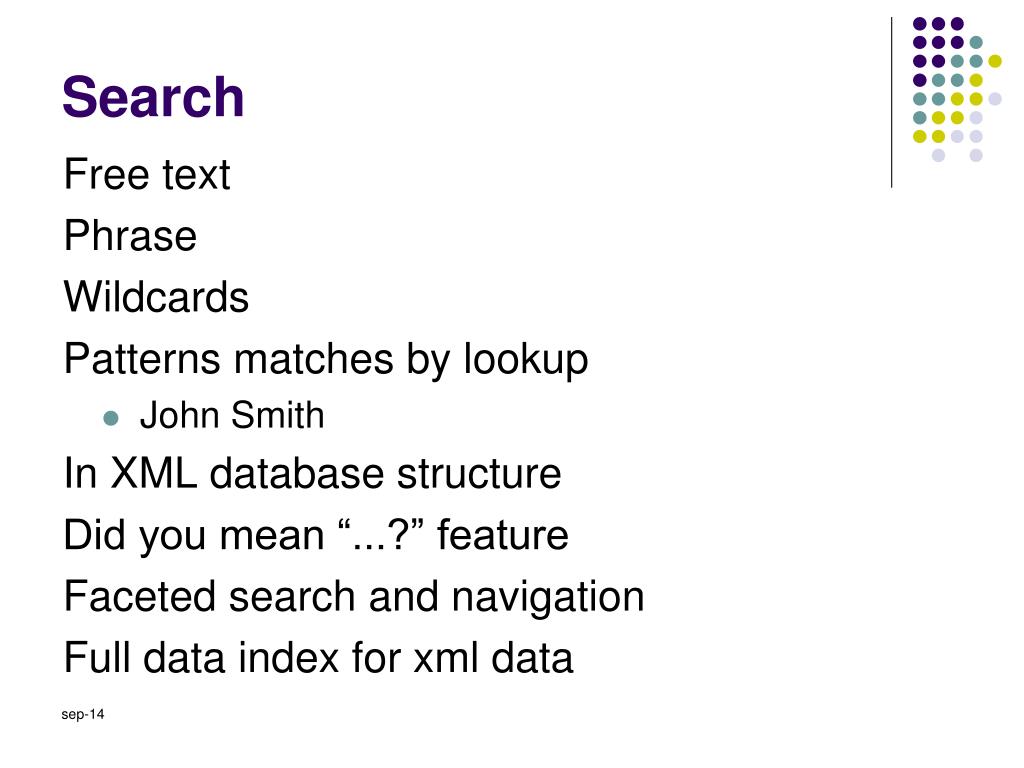Click the bottom-right lavender dot in grid
This screenshot has width=1024, height=768.
(976, 155)
